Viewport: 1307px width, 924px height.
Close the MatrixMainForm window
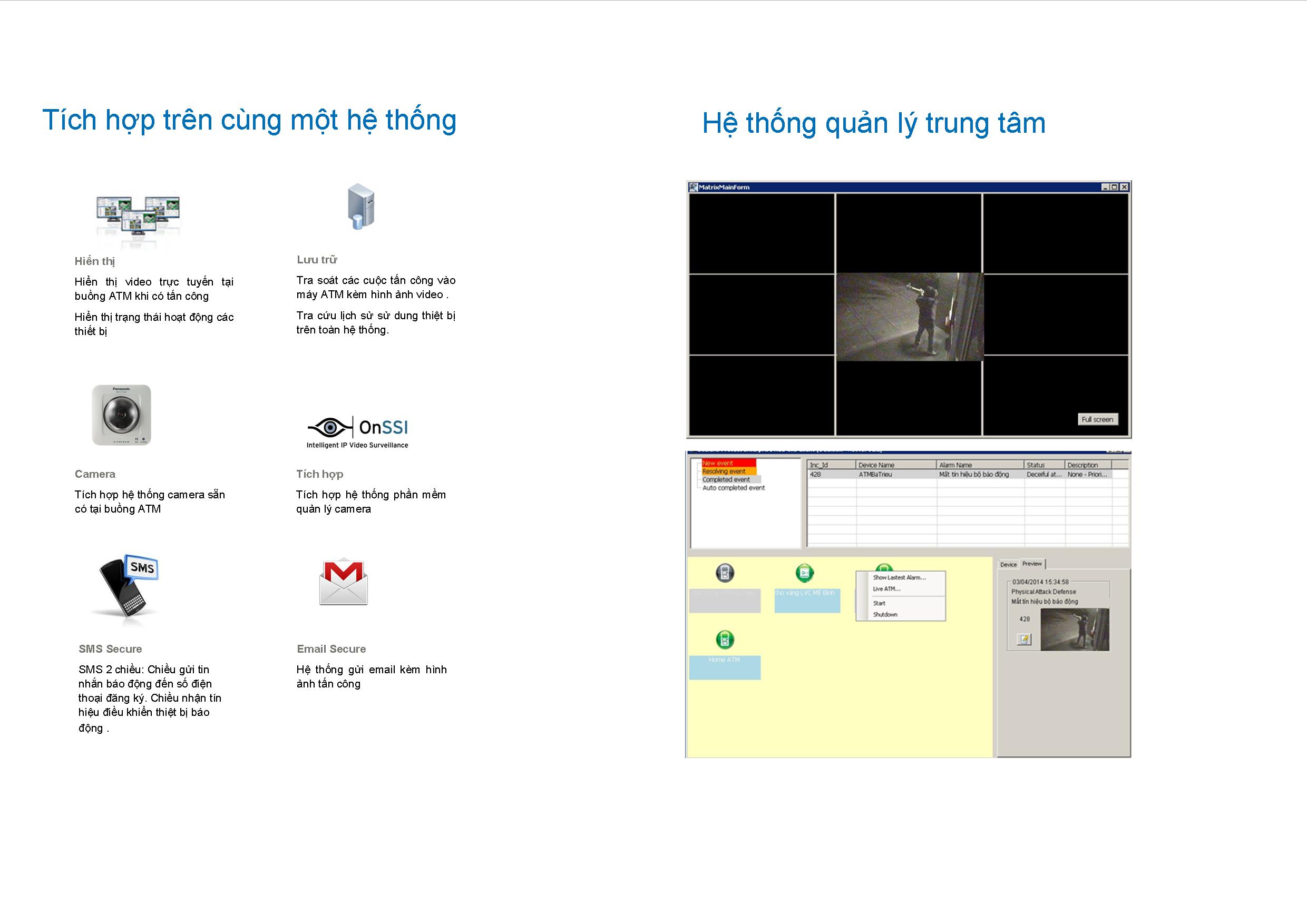coord(1124,187)
